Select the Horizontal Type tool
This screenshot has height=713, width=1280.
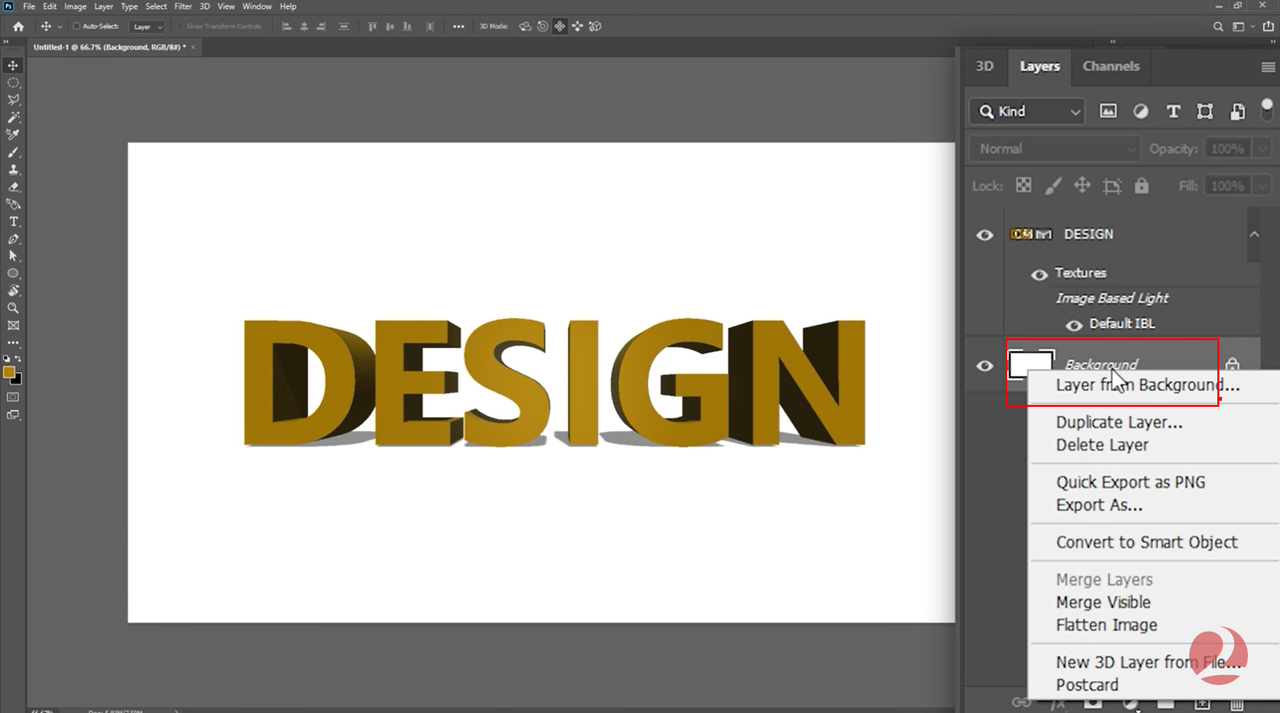(13, 222)
